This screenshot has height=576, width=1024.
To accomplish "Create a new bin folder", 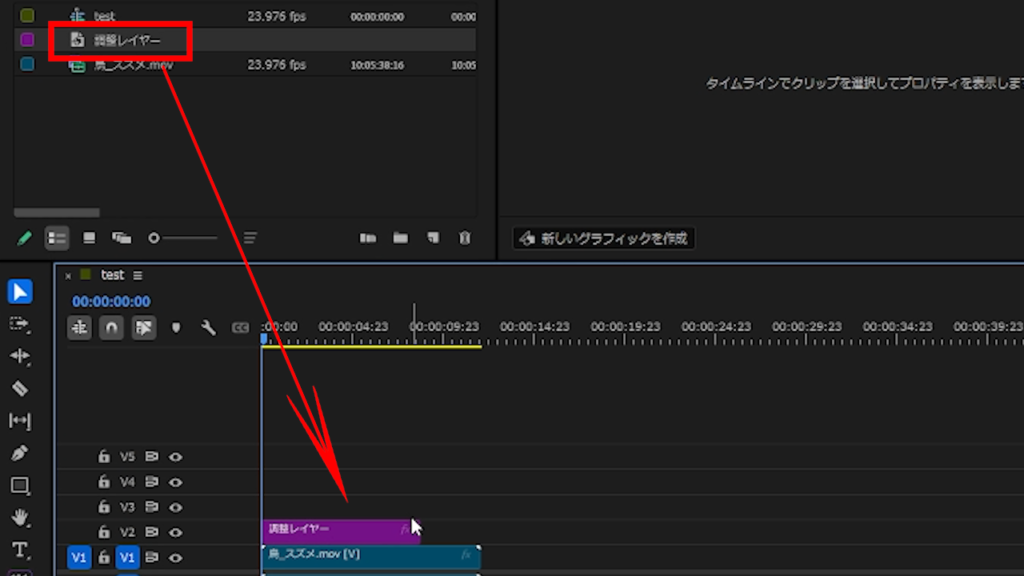I will tap(400, 238).
